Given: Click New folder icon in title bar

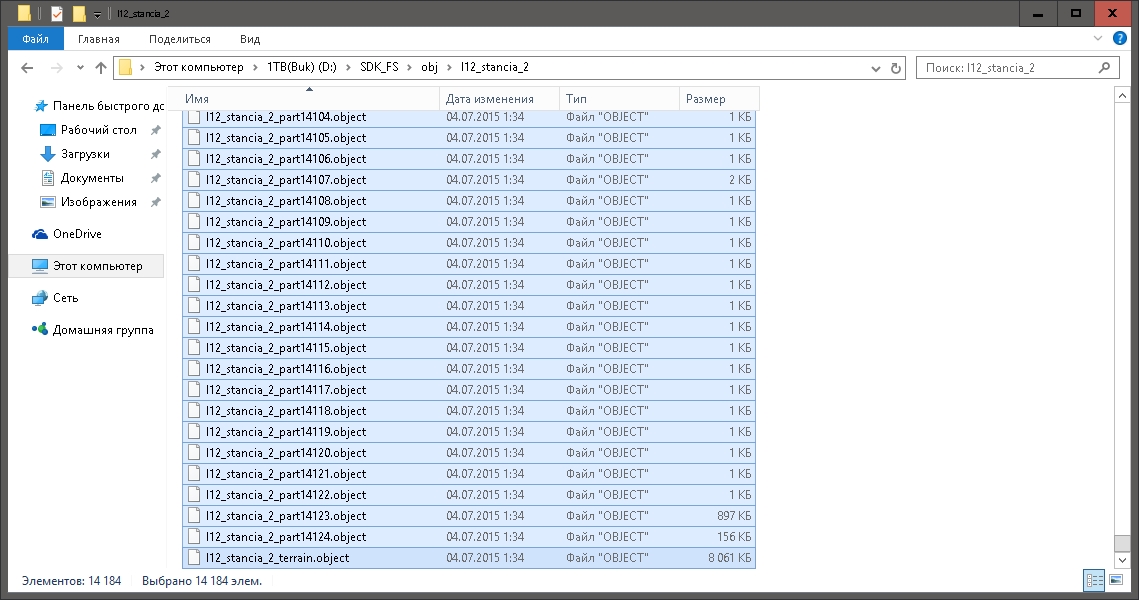Looking at the screenshot, I should click(x=79, y=14).
